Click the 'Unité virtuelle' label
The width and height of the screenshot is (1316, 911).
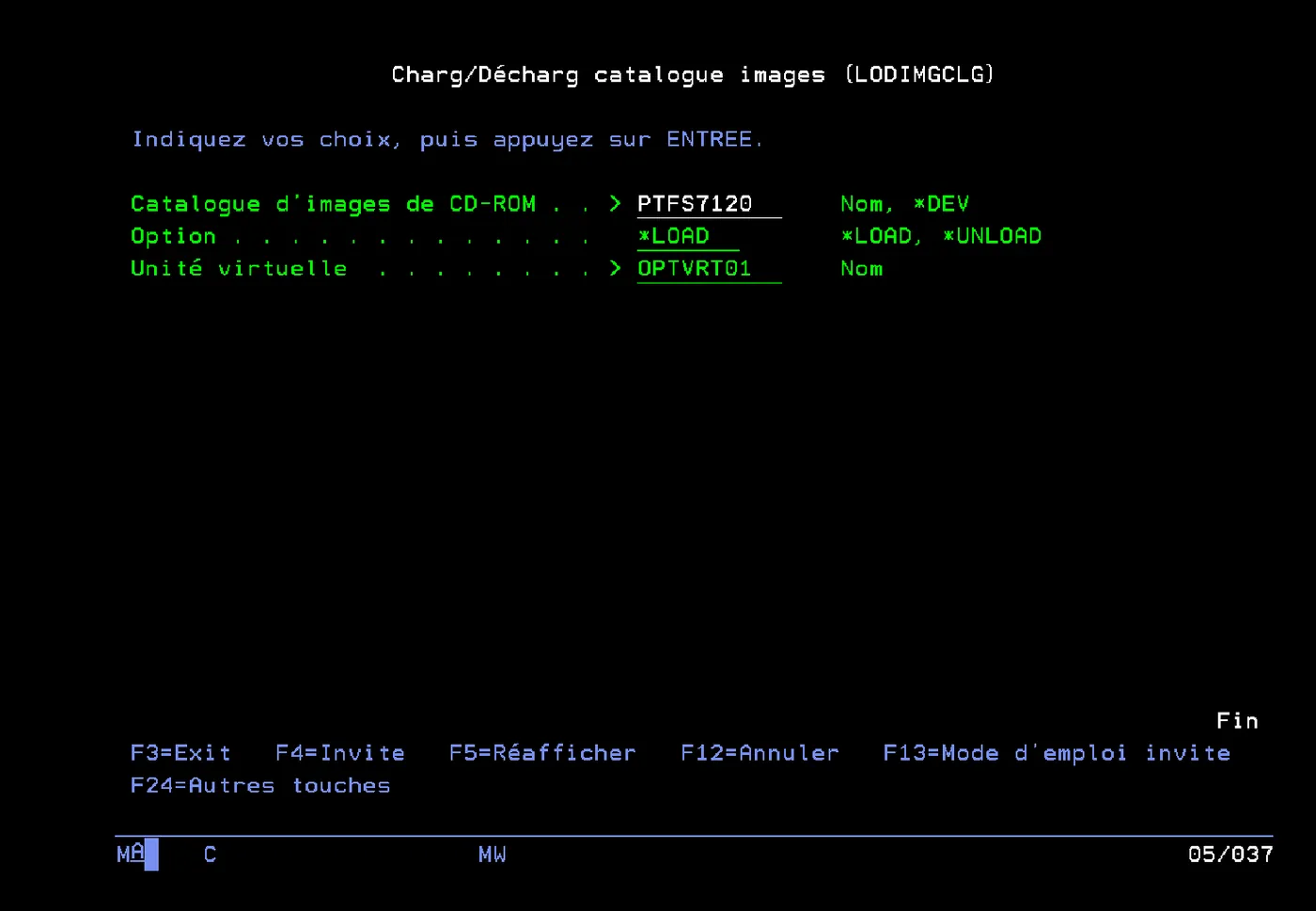[x=239, y=268]
